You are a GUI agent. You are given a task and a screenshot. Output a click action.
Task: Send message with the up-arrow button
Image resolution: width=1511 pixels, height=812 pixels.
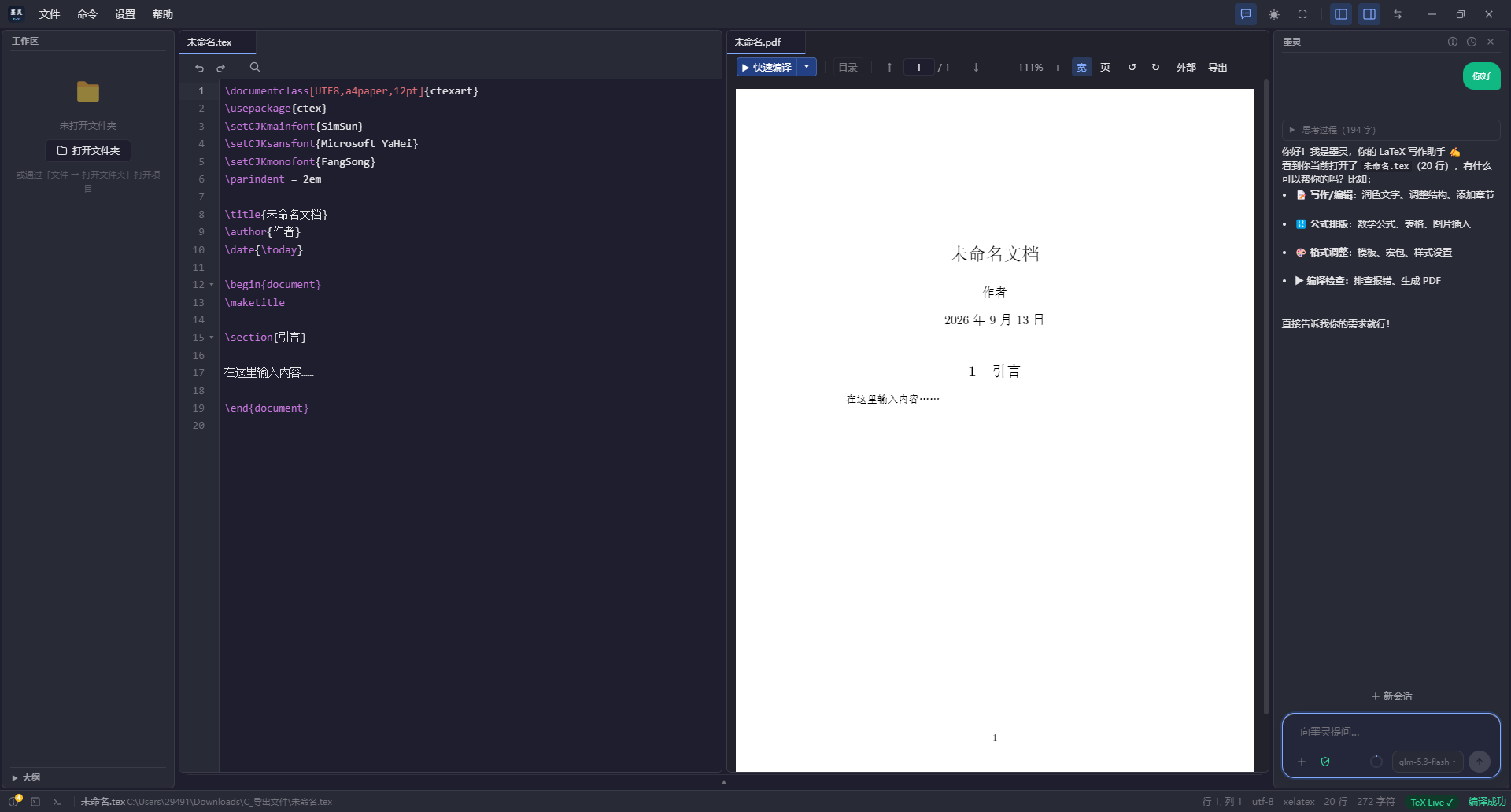1480,762
